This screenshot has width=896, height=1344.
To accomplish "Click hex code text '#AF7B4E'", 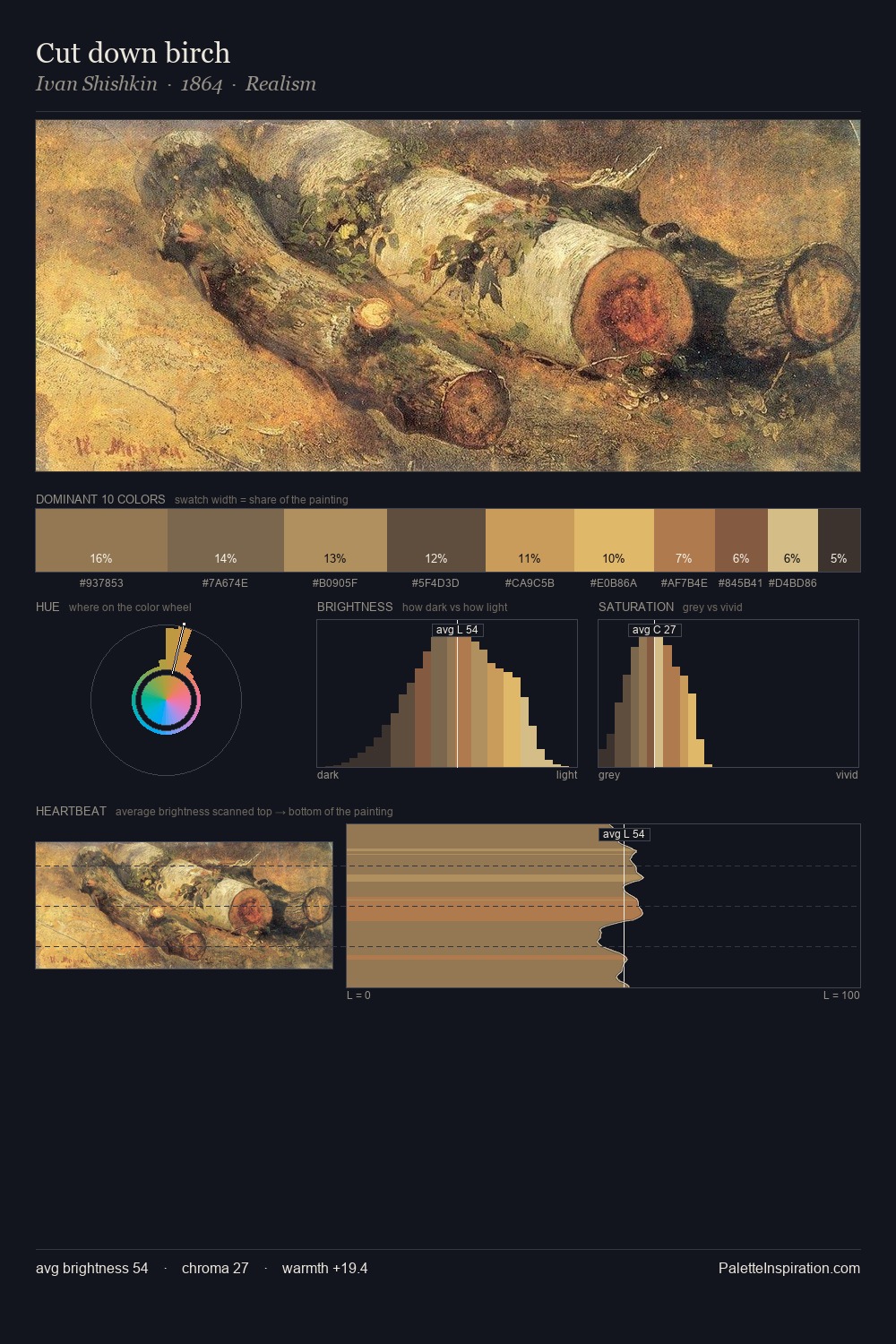I will coord(684,583).
